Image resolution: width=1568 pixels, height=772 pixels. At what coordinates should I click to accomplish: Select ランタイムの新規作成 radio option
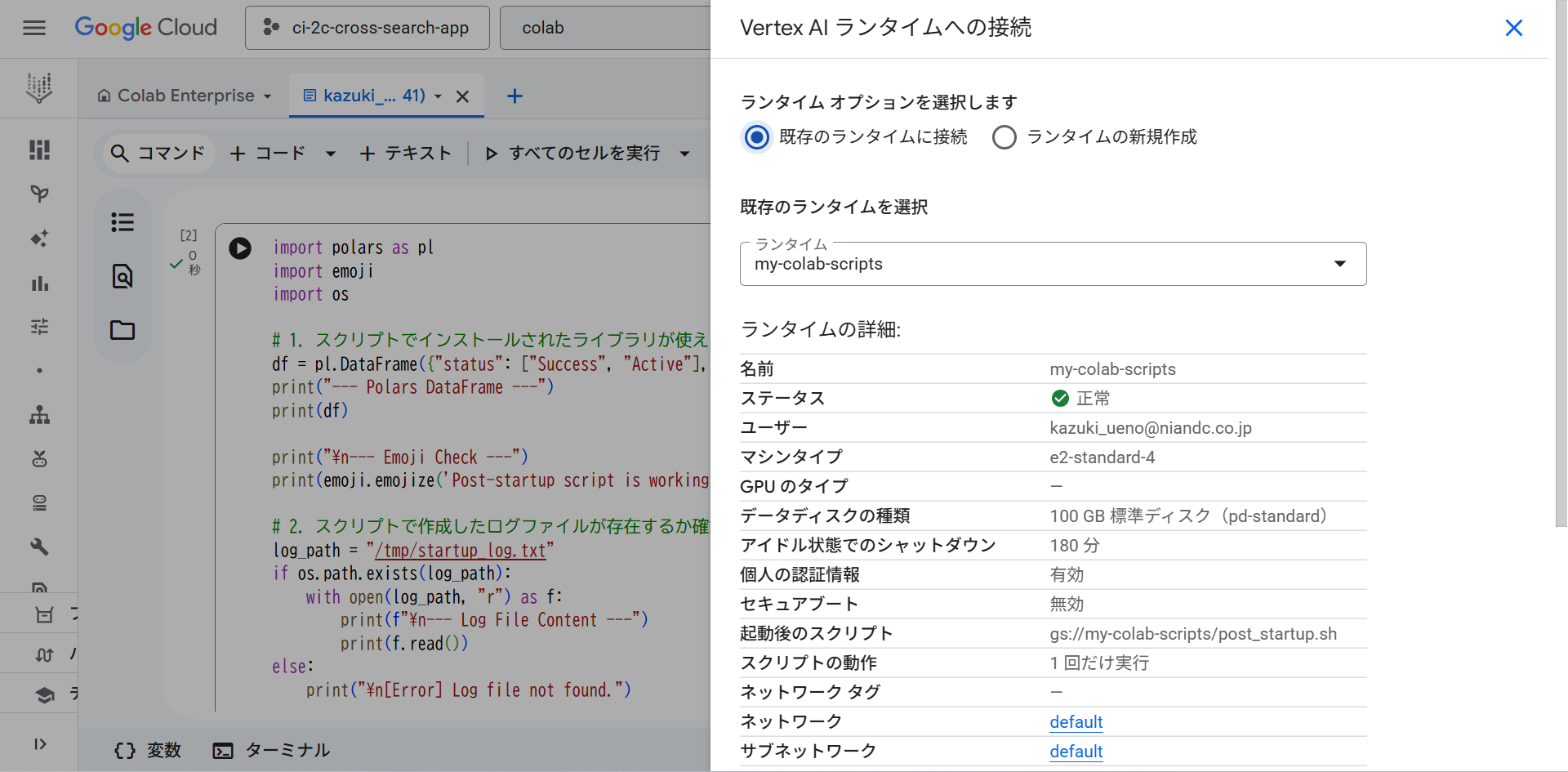coord(1004,137)
